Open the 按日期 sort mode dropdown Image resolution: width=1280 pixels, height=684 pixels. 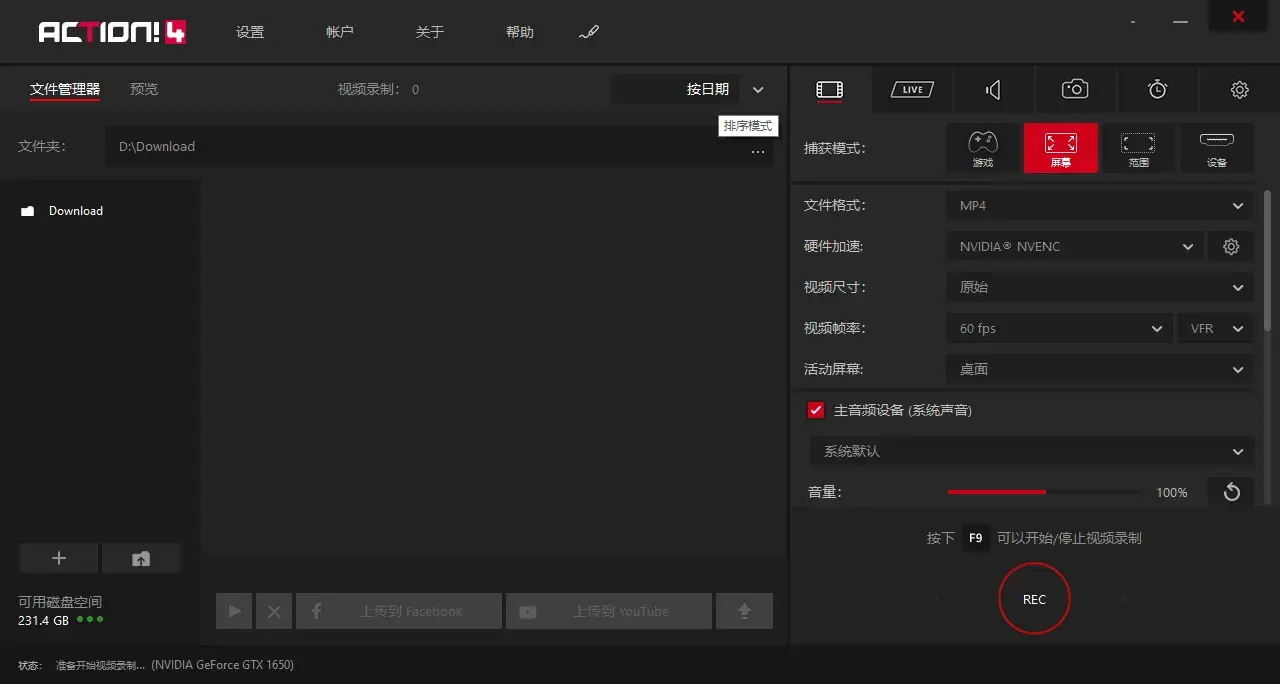(x=691, y=90)
